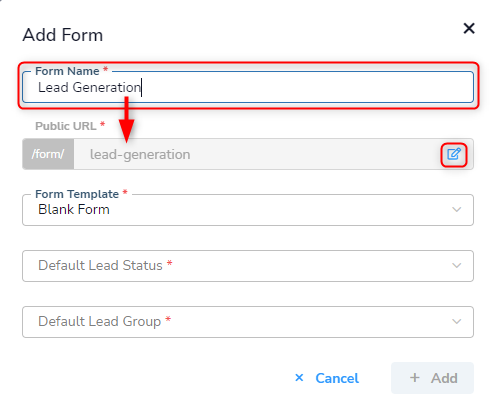The image size is (494, 402).
Task: Click the Add Form dialog title
Action: 63,35
